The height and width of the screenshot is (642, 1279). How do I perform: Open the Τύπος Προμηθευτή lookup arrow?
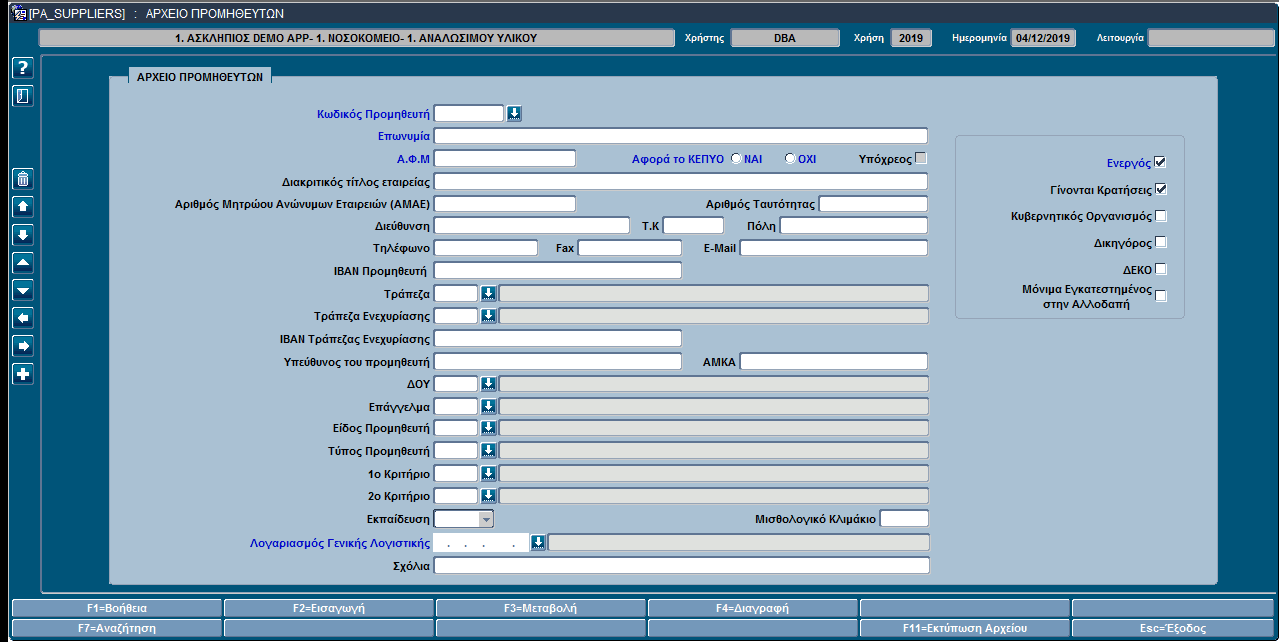488,451
